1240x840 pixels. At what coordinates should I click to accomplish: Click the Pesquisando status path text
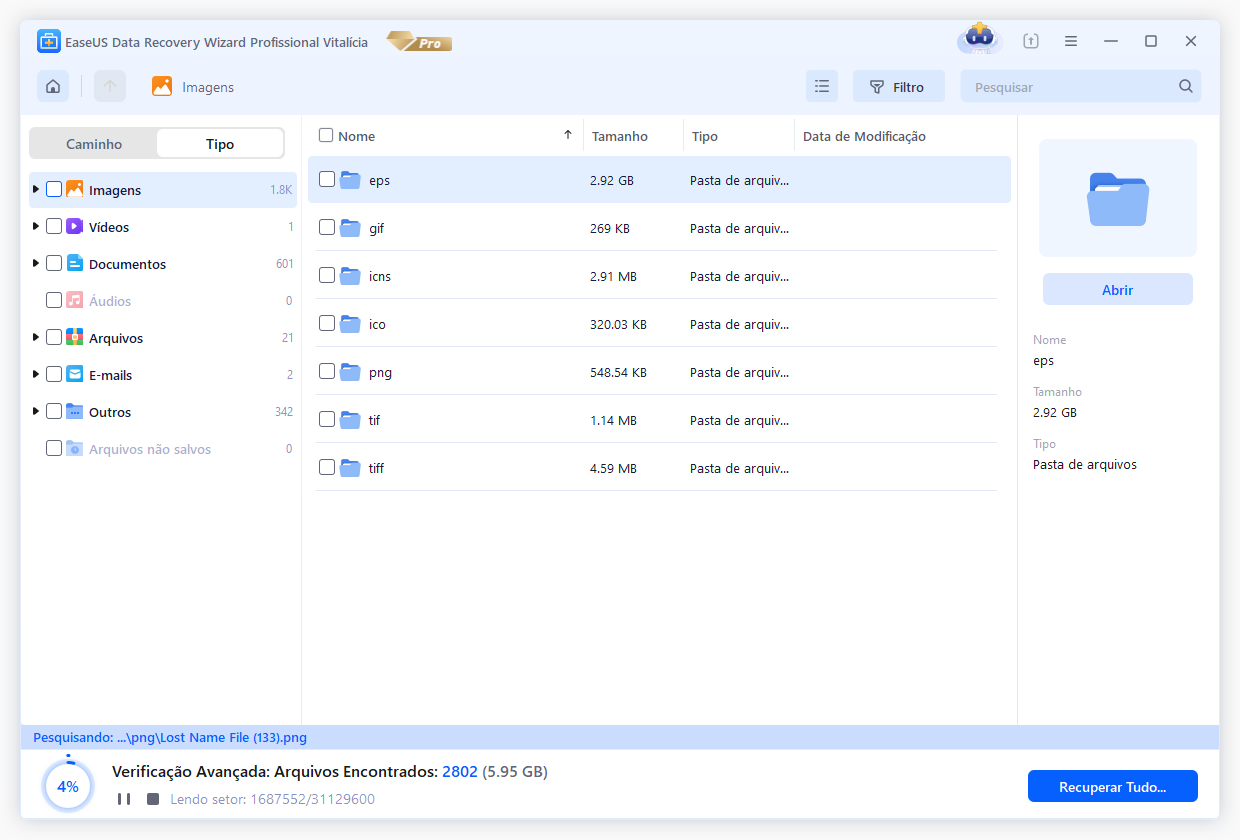click(170, 738)
